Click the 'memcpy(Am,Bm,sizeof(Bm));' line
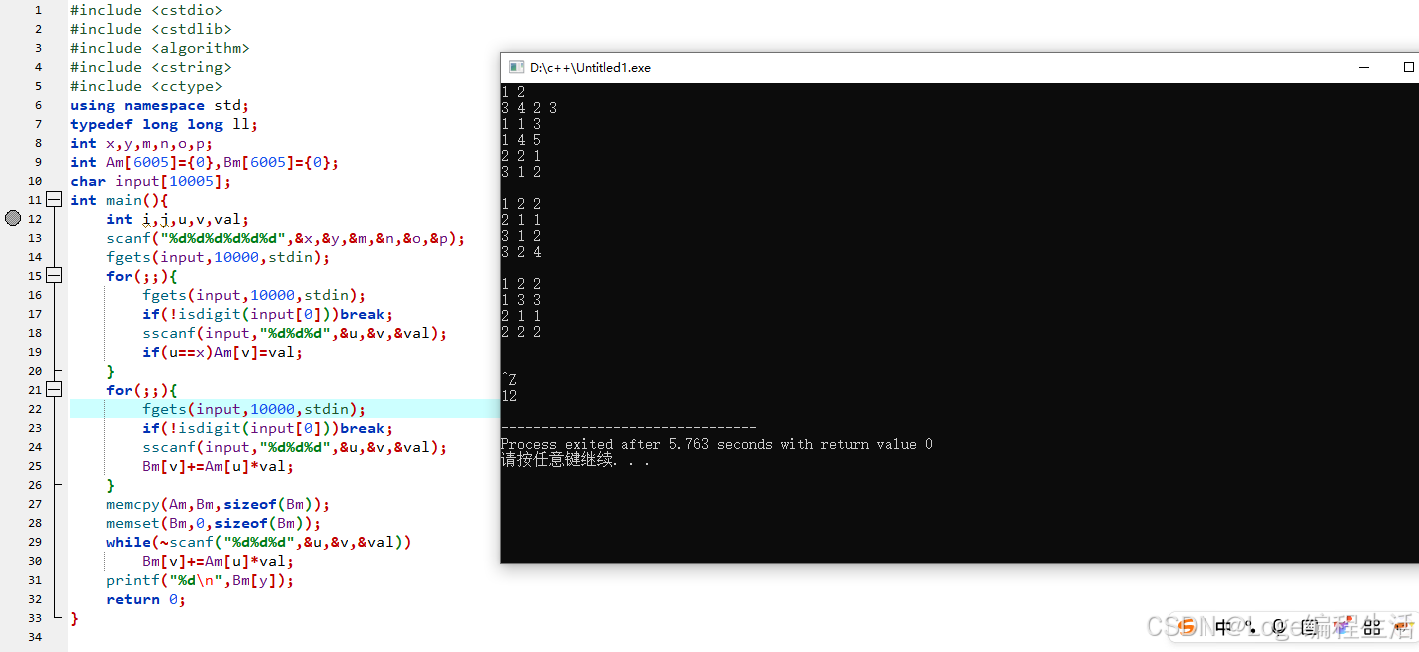1419x652 pixels. pos(218,504)
